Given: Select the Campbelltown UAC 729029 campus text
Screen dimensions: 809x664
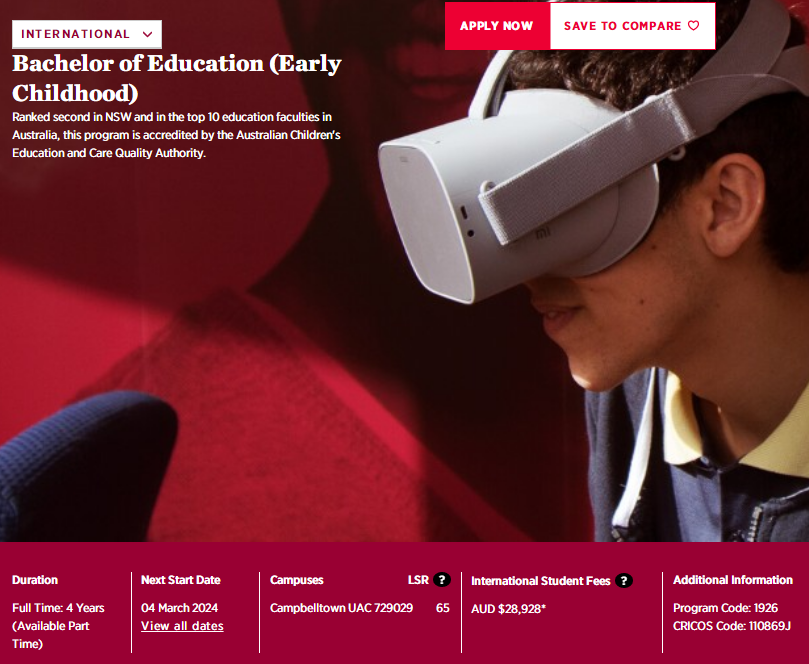Looking at the screenshot, I should (341, 608).
